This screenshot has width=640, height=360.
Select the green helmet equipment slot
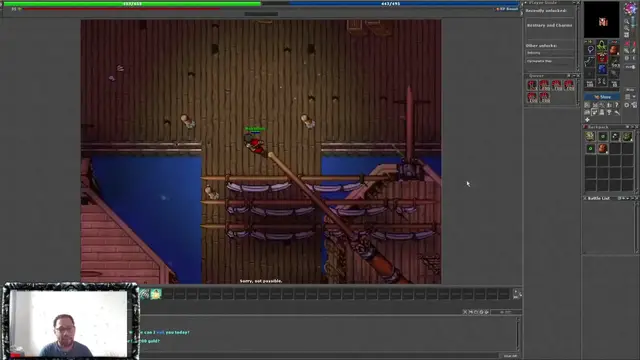click(602, 46)
